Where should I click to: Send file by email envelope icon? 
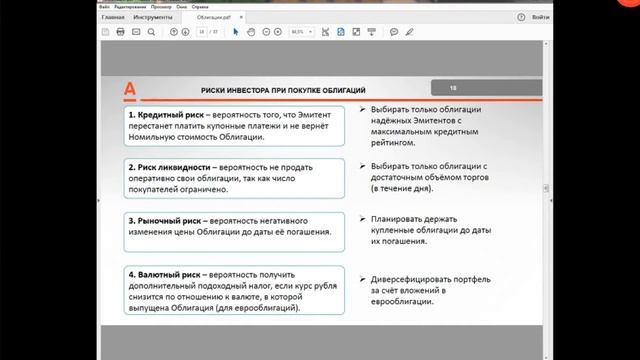click(x=136, y=32)
